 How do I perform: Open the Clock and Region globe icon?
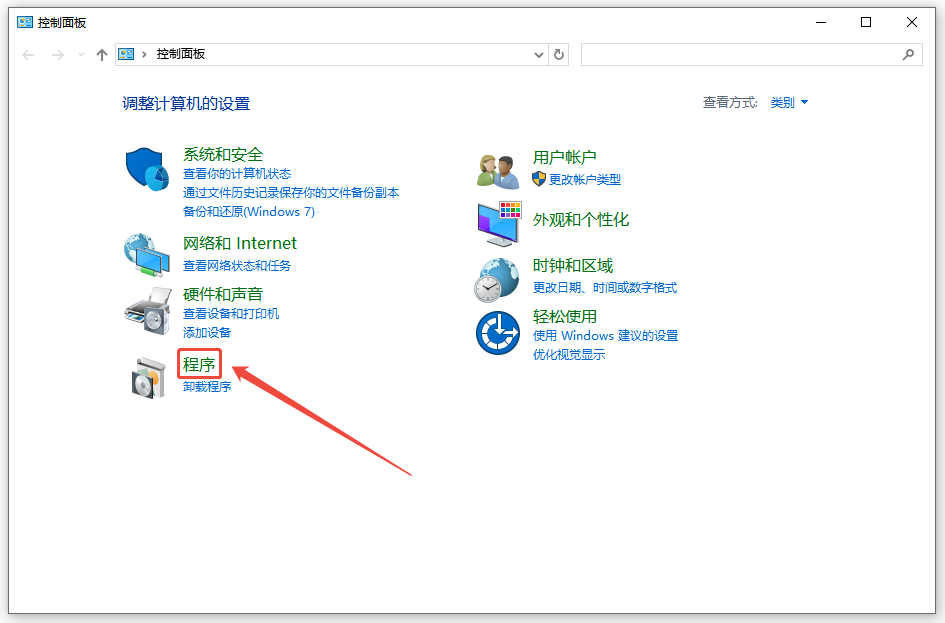[497, 280]
